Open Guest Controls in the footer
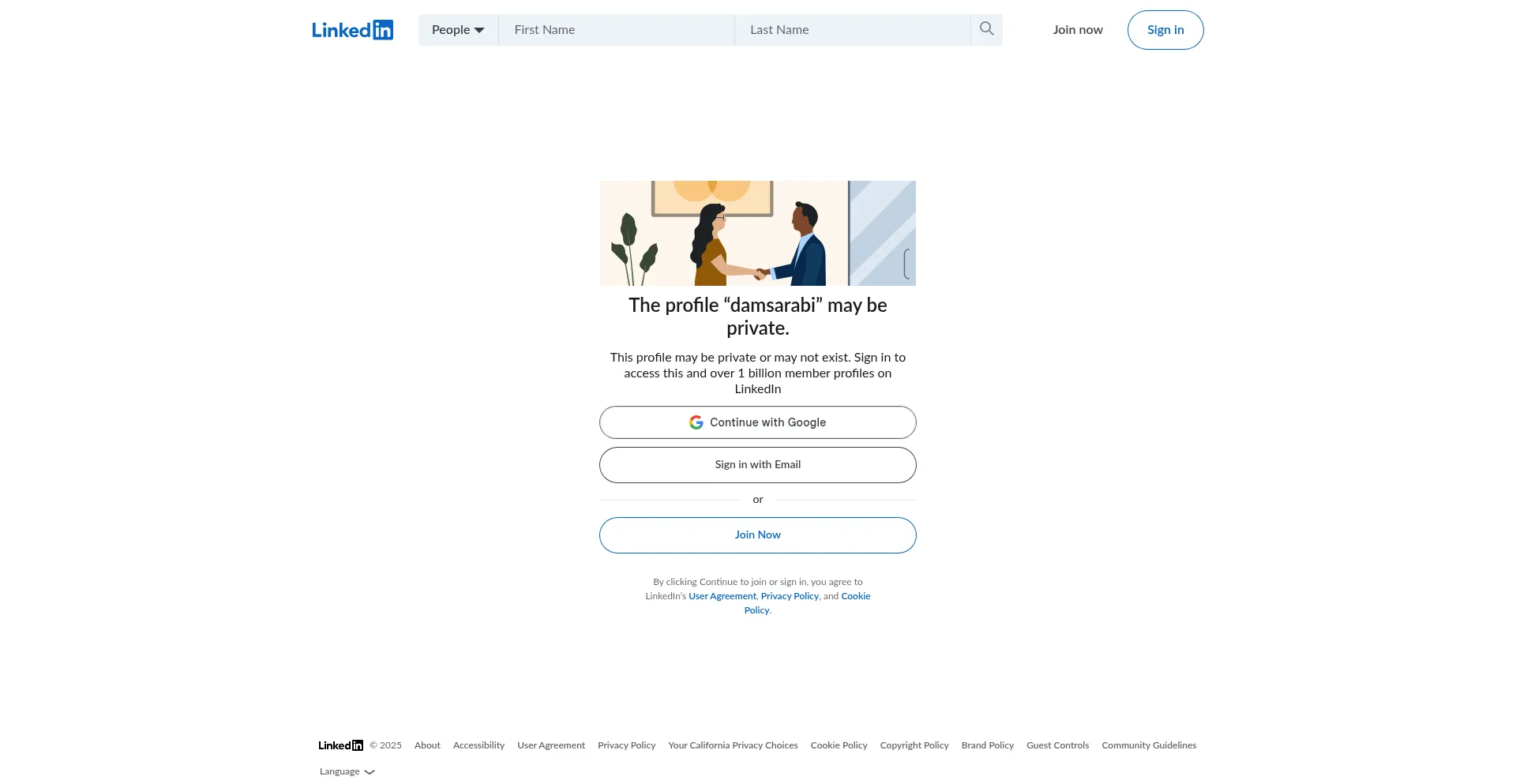 pos(1057,745)
